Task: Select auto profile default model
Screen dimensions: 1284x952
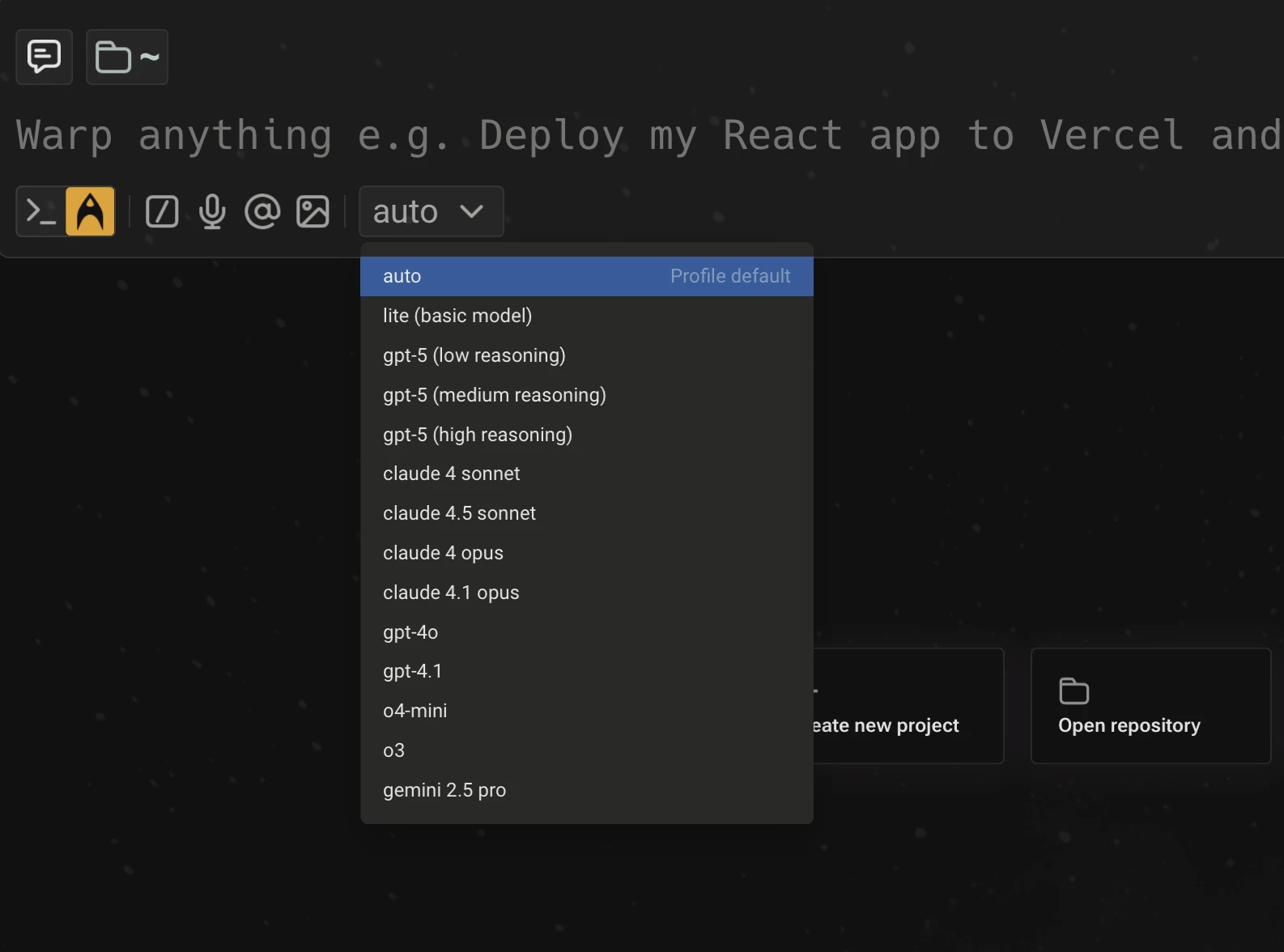Action: [x=586, y=276]
